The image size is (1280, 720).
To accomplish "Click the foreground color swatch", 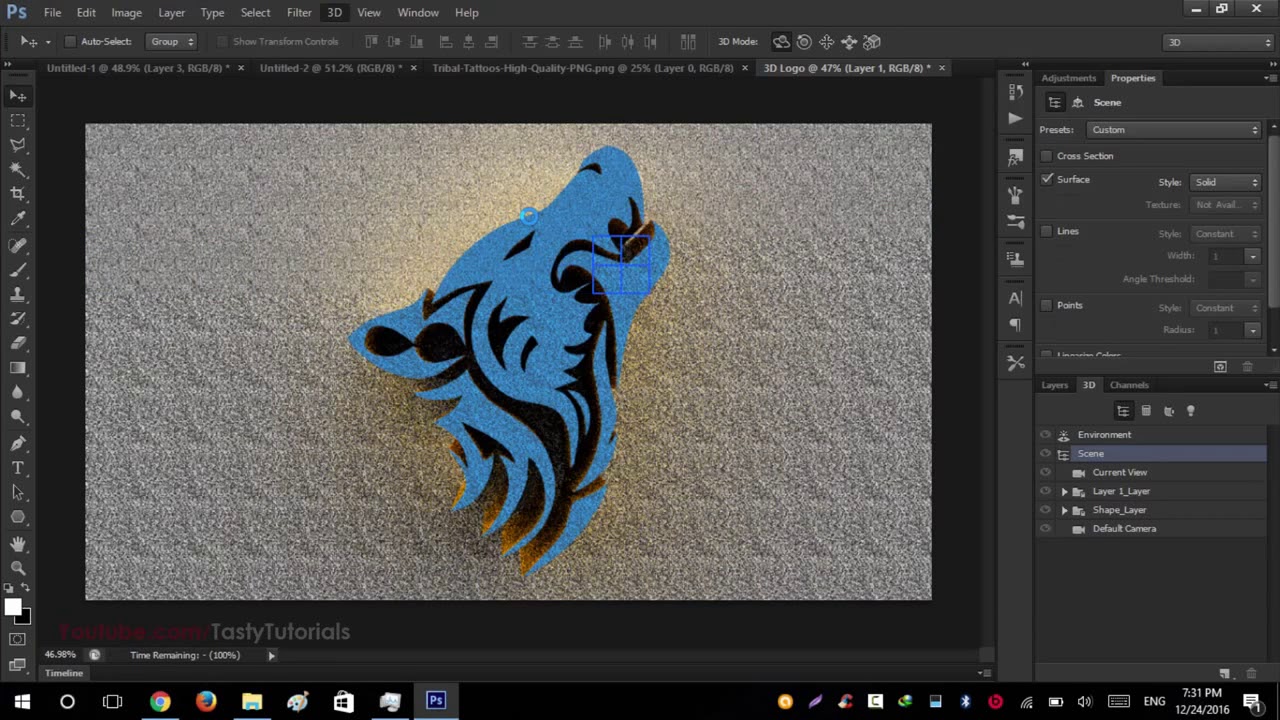I will (12, 607).
